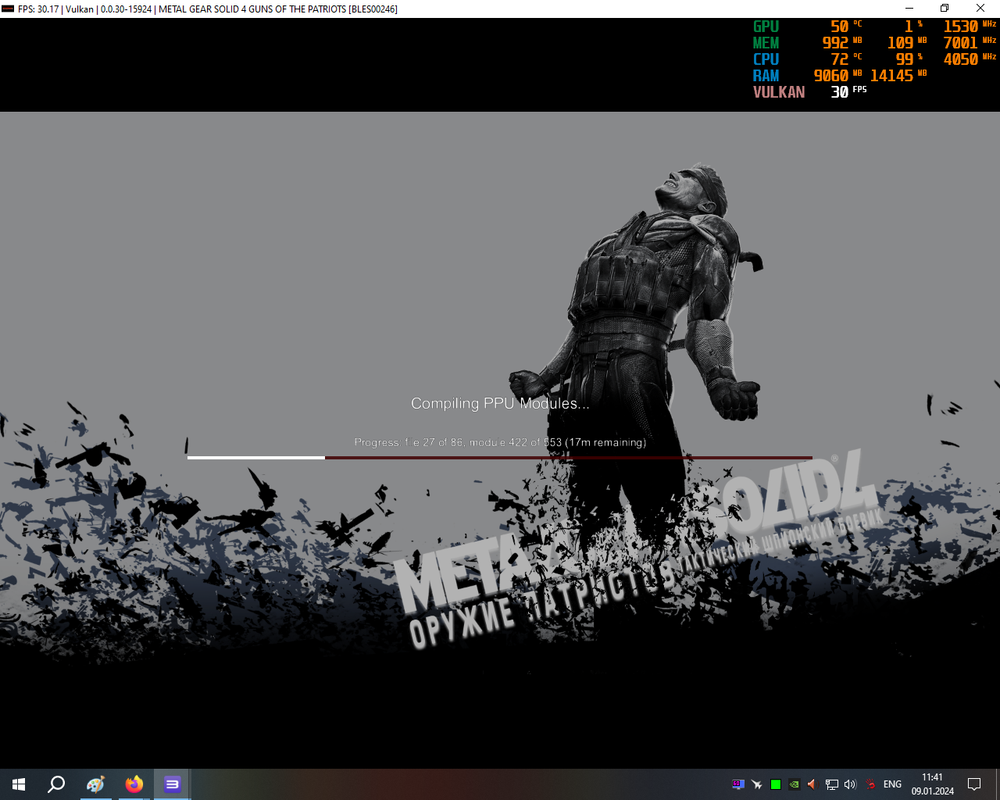
Task: Open the system volume tray icon
Action: click(x=850, y=784)
